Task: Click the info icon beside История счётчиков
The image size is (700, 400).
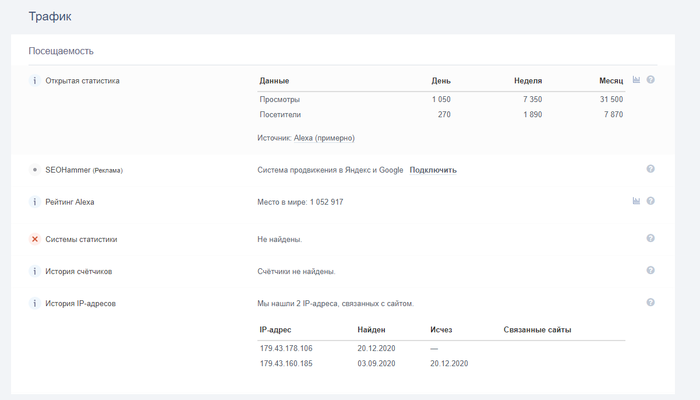Action: pos(35,271)
